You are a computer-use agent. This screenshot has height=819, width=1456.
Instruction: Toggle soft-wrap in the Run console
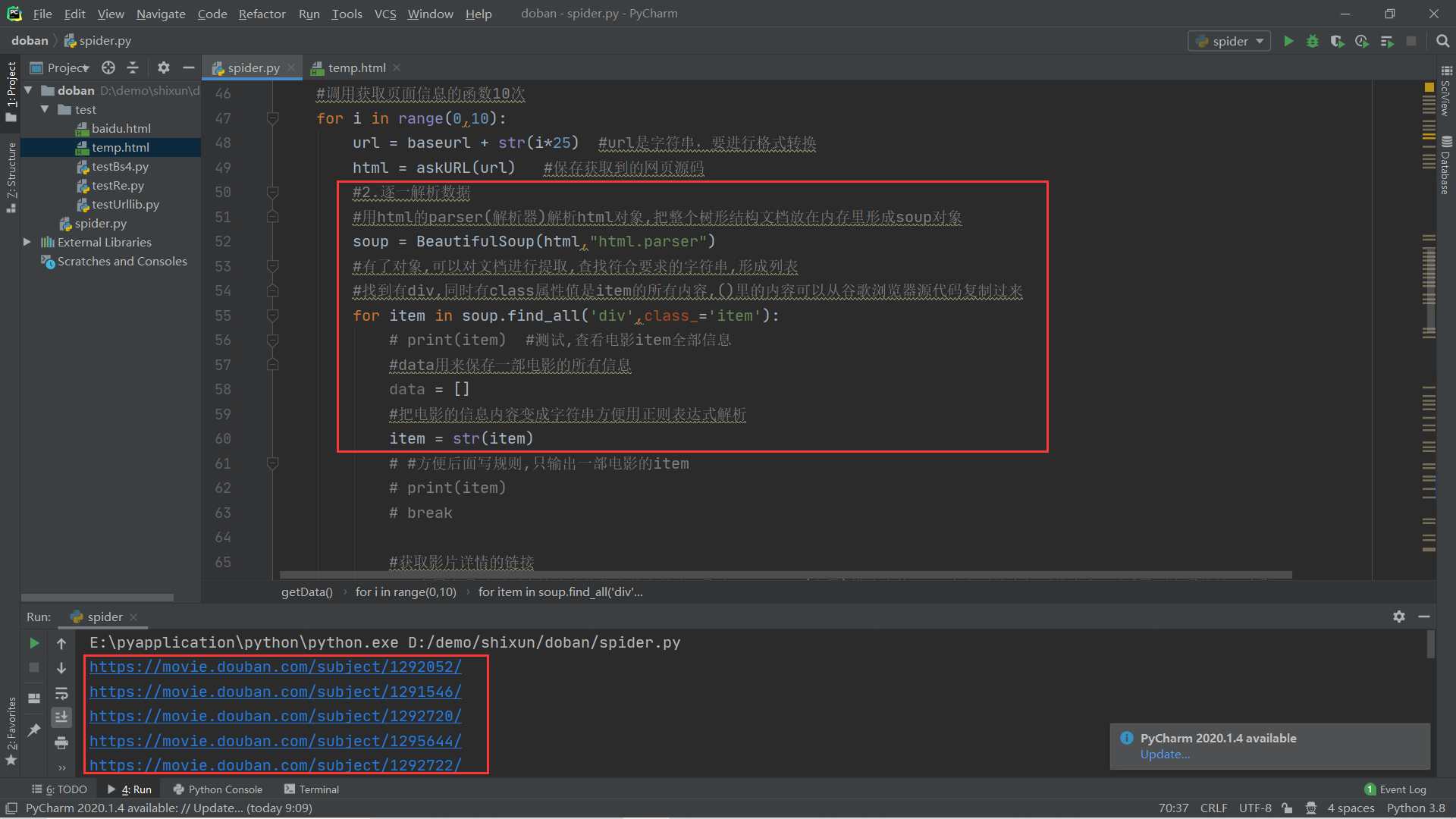[61, 693]
